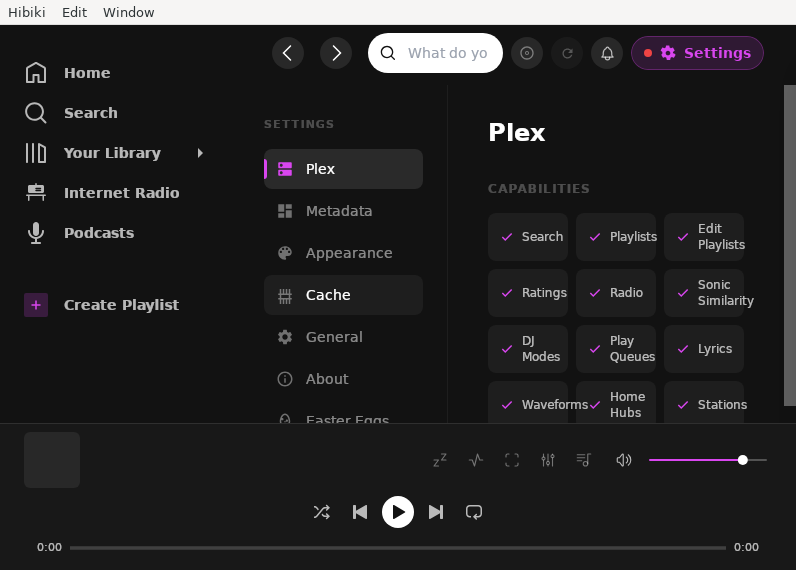Expand the Your Library arrow
The width and height of the screenshot is (796, 570).
pos(200,153)
